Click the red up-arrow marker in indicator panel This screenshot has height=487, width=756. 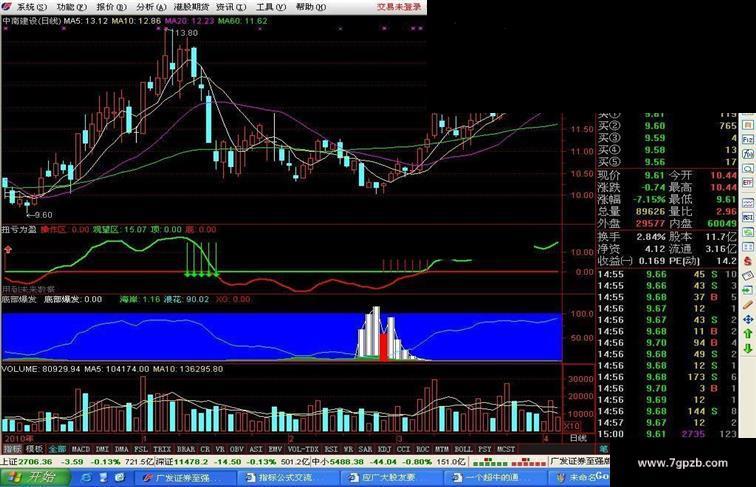tap(8, 249)
